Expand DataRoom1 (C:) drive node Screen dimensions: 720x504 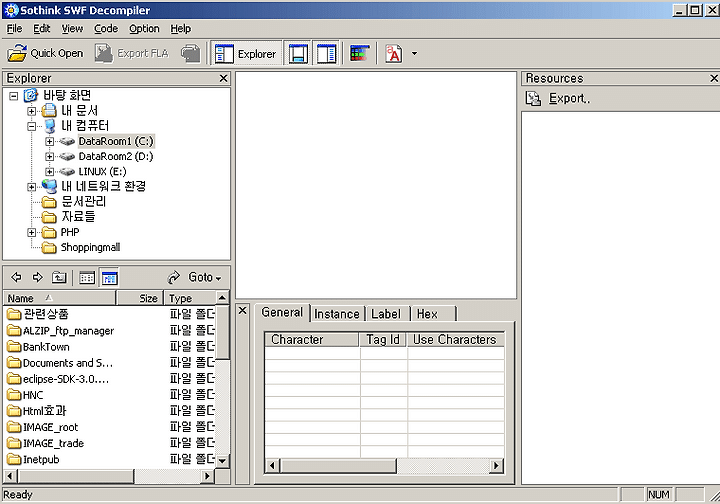[50, 141]
